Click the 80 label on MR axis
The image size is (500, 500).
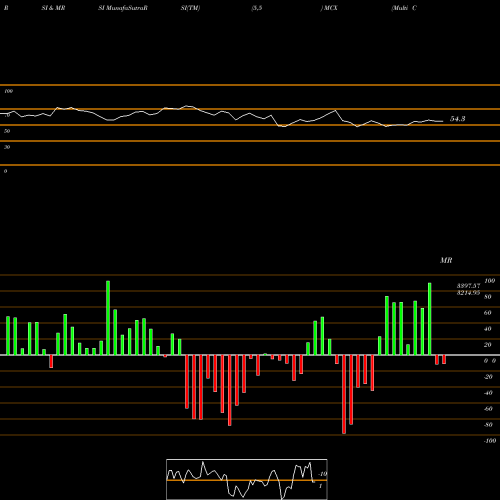click(488, 297)
